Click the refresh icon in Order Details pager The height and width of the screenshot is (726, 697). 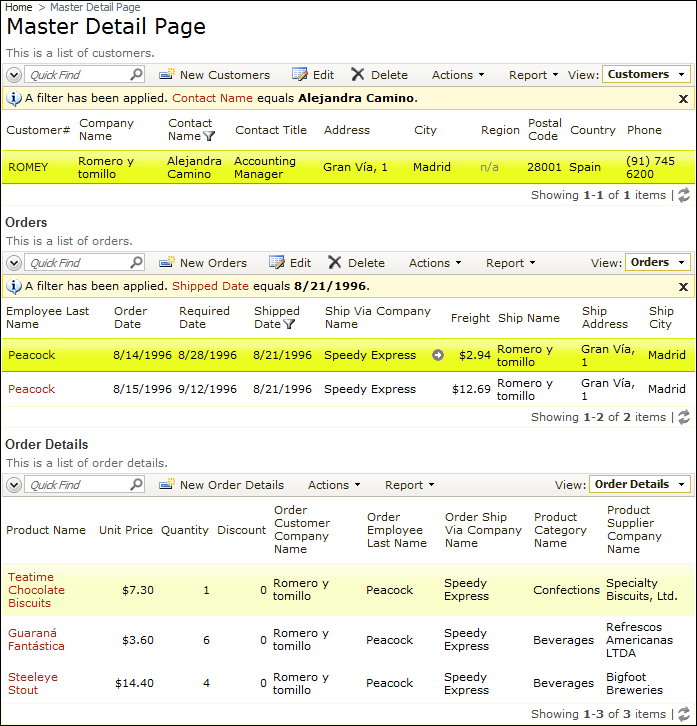[x=684, y=714]
